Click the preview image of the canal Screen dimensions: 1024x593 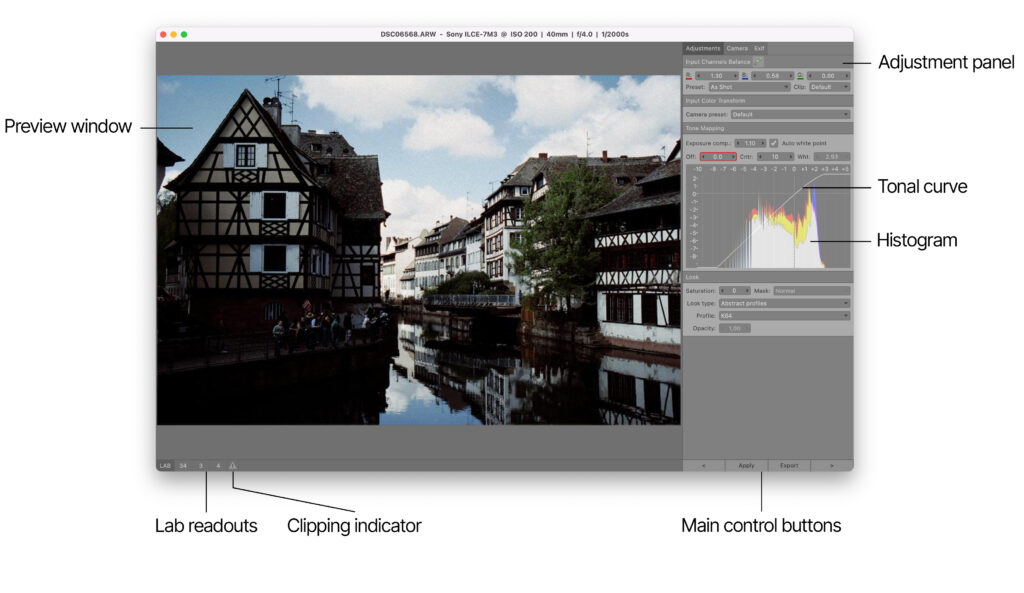(419, 250)
